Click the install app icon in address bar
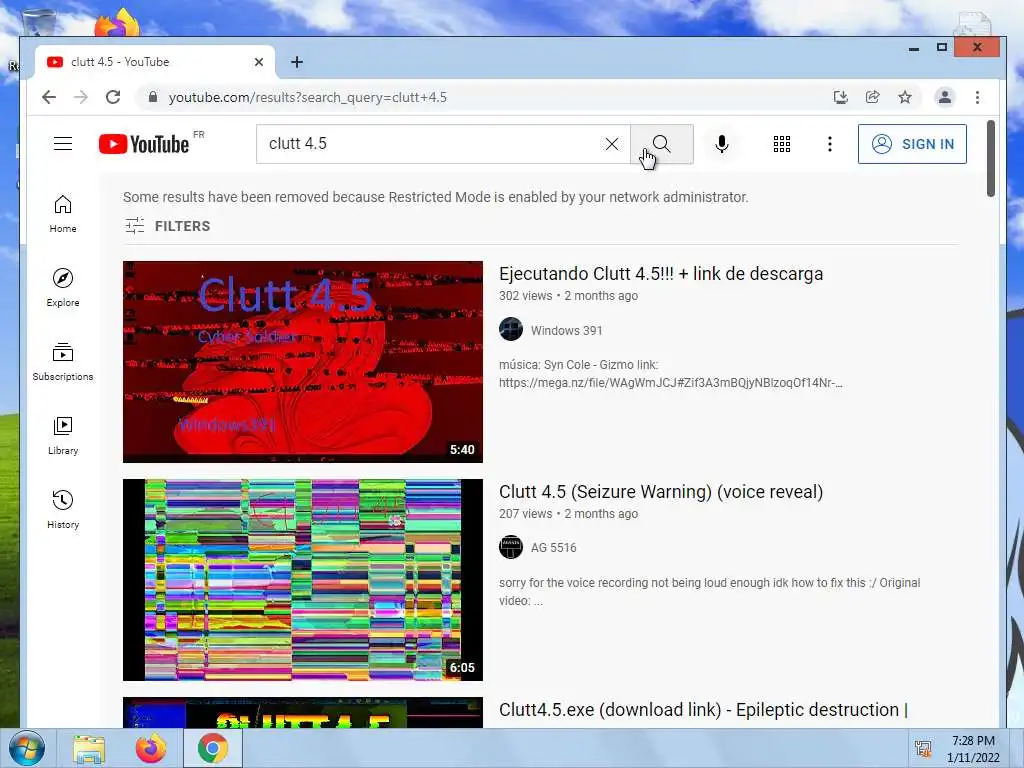The height and width of the screenshot is (768, 1024). click(x=840, y=97)
